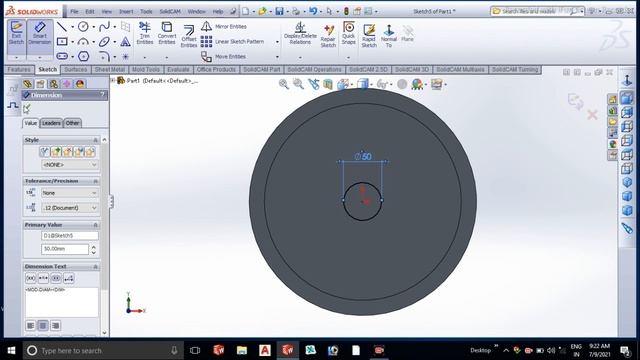Viewport: 640px width, 360px height.
Task: Click Section View icon in view toolbar
Action: [x=328, y=84]
